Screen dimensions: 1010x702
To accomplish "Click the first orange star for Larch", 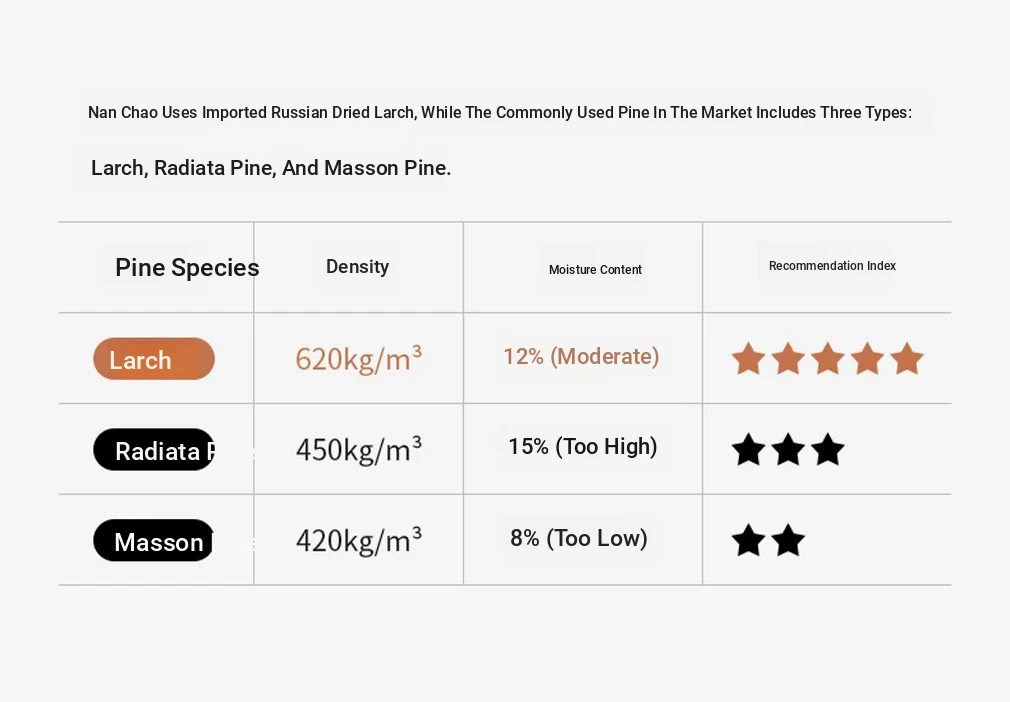I will pyautogui.click(x=748, y=359).
